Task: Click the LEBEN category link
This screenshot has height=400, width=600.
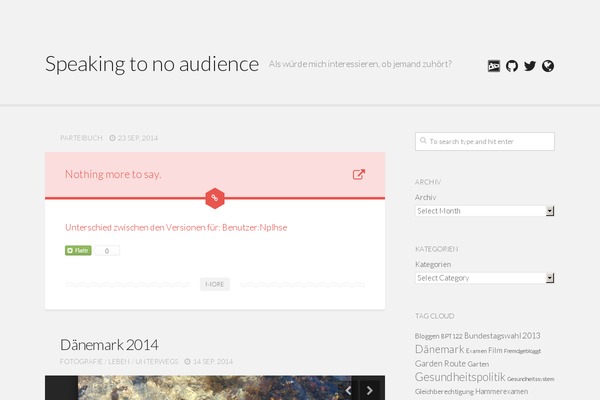Action: click(119, 361)
